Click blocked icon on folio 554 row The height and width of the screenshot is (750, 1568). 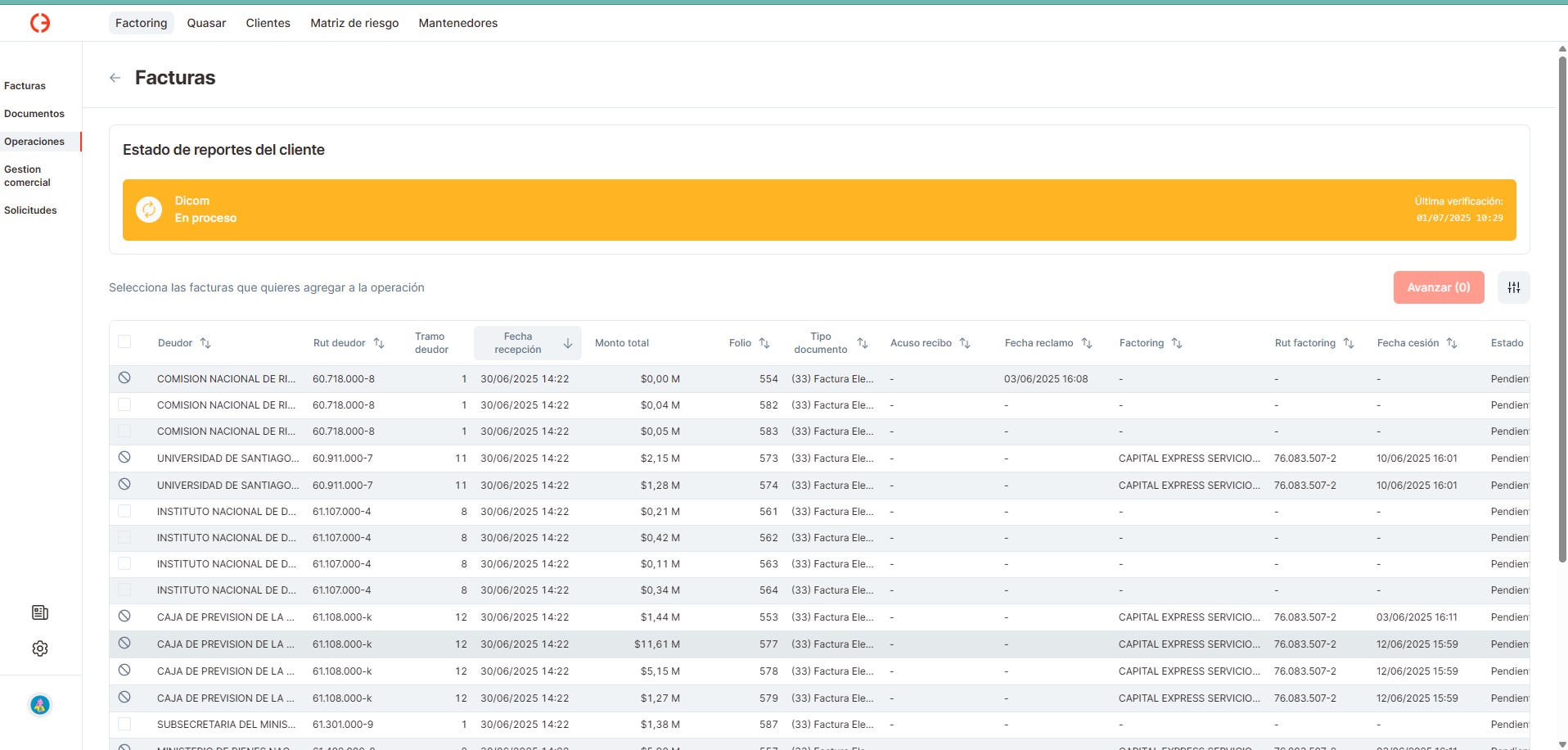[x=124, y=378]
